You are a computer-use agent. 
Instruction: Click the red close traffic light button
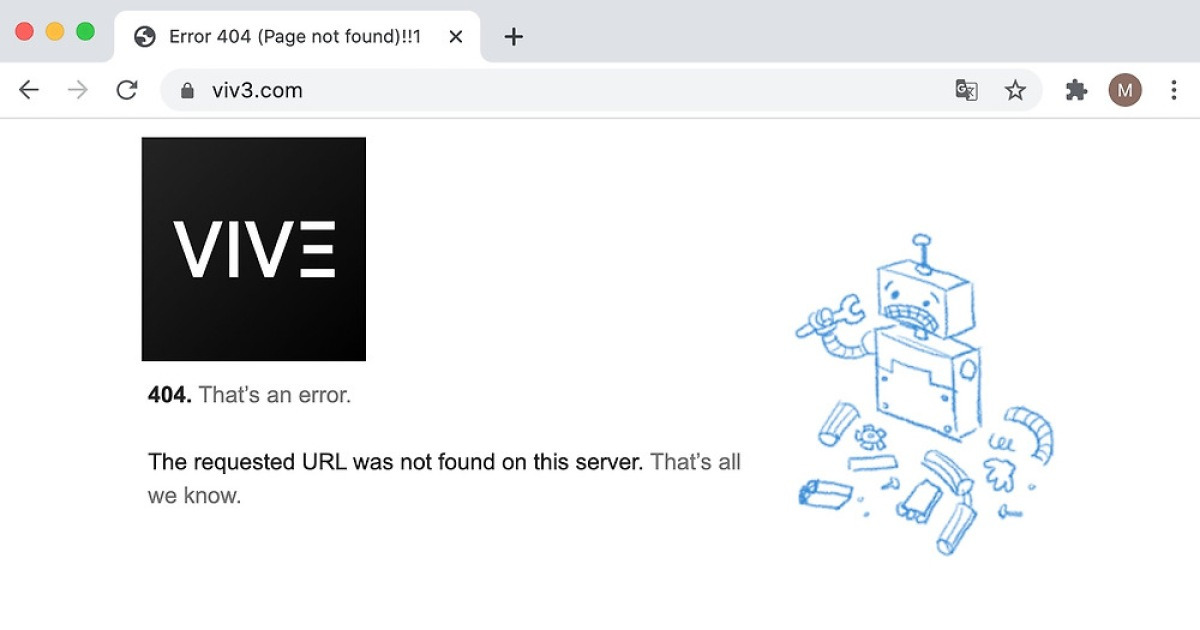24,31
